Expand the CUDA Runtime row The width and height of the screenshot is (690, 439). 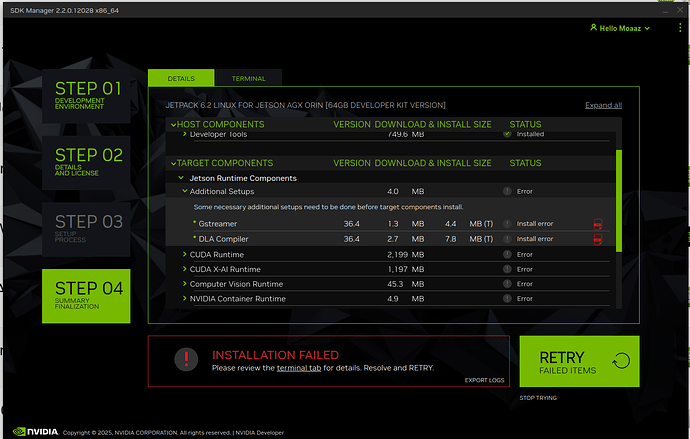coord(185,254)
